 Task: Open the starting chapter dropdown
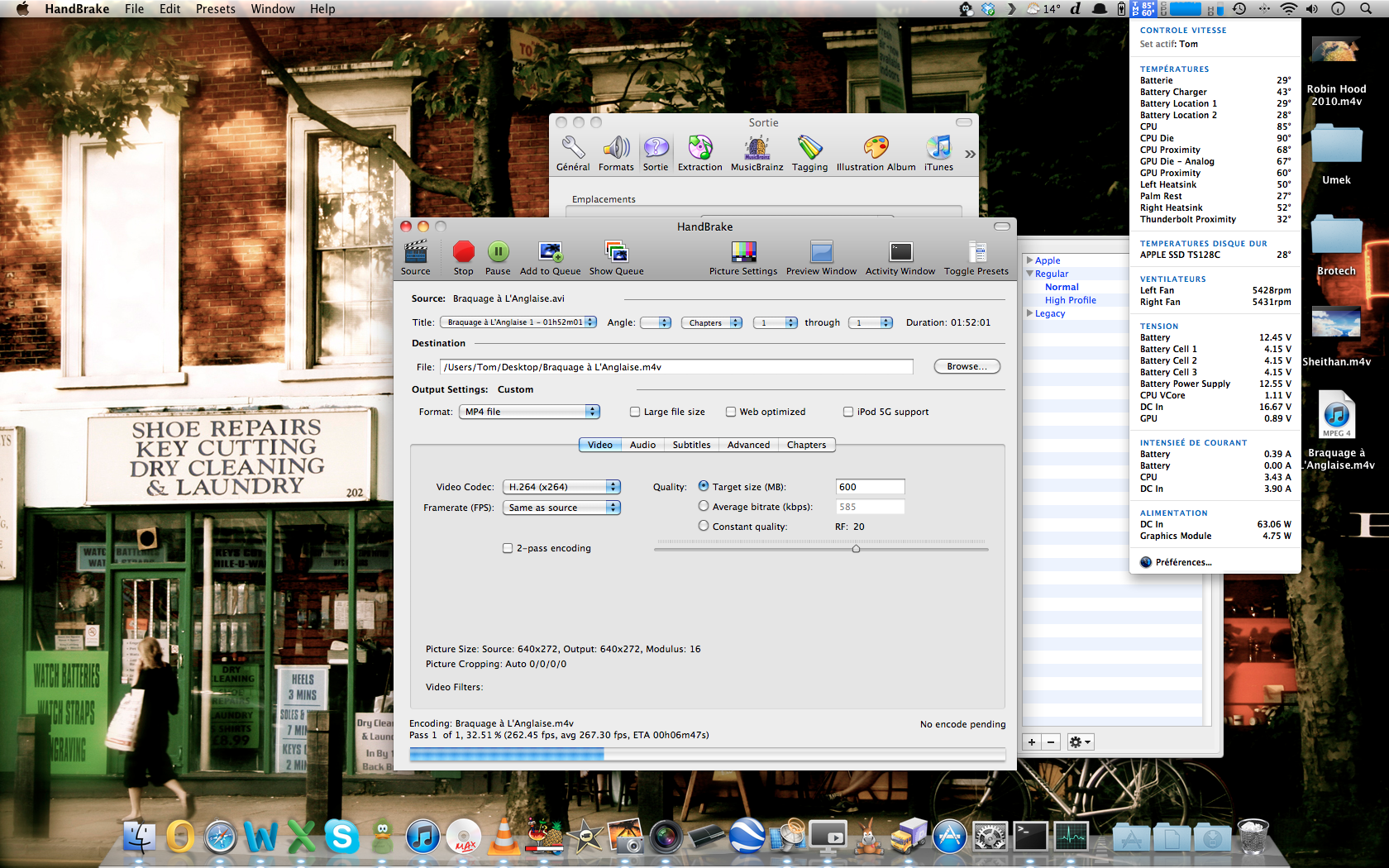click(x=776, y=322)
